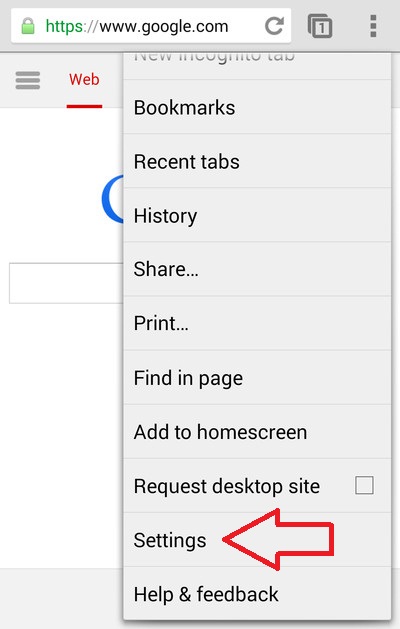Select Recent tabs menu entry
400x629 pixels.
[257, 161]
